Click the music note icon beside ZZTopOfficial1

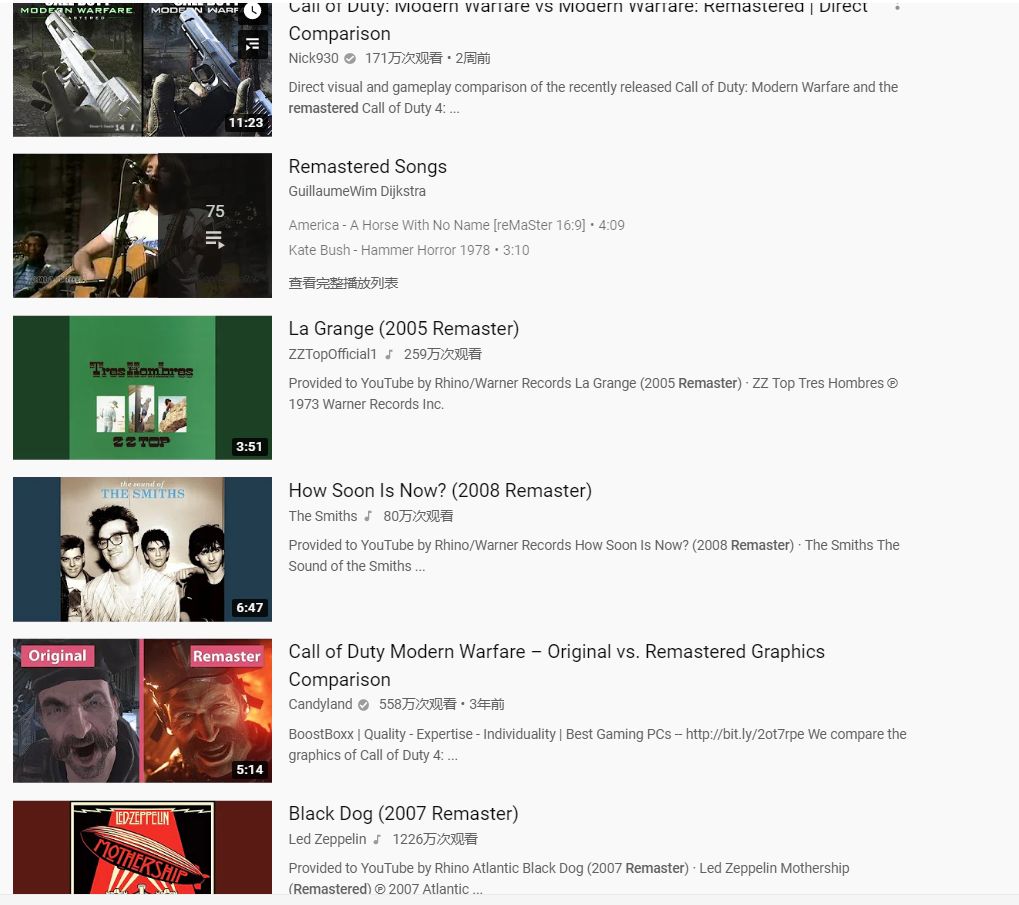click(x=389, y=354)
